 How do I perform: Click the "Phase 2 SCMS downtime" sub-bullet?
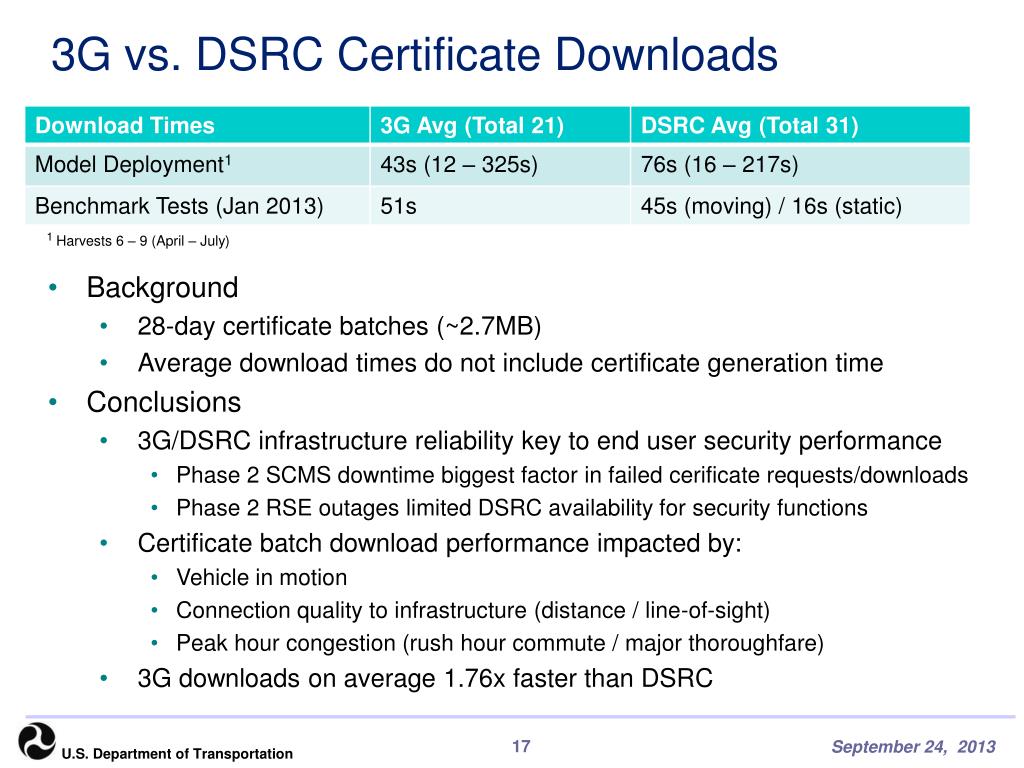point(571,475)
